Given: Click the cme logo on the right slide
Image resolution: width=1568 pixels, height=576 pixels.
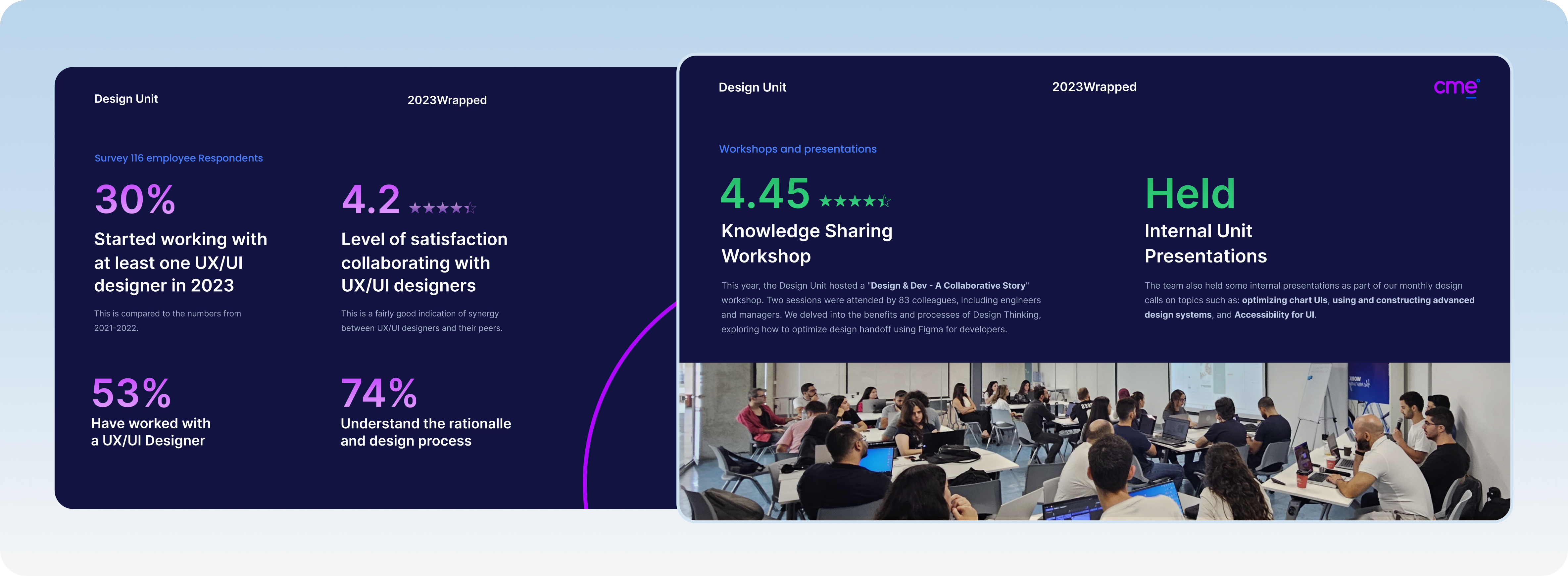Looking at the screenshot, I should tap(1457, 88).
